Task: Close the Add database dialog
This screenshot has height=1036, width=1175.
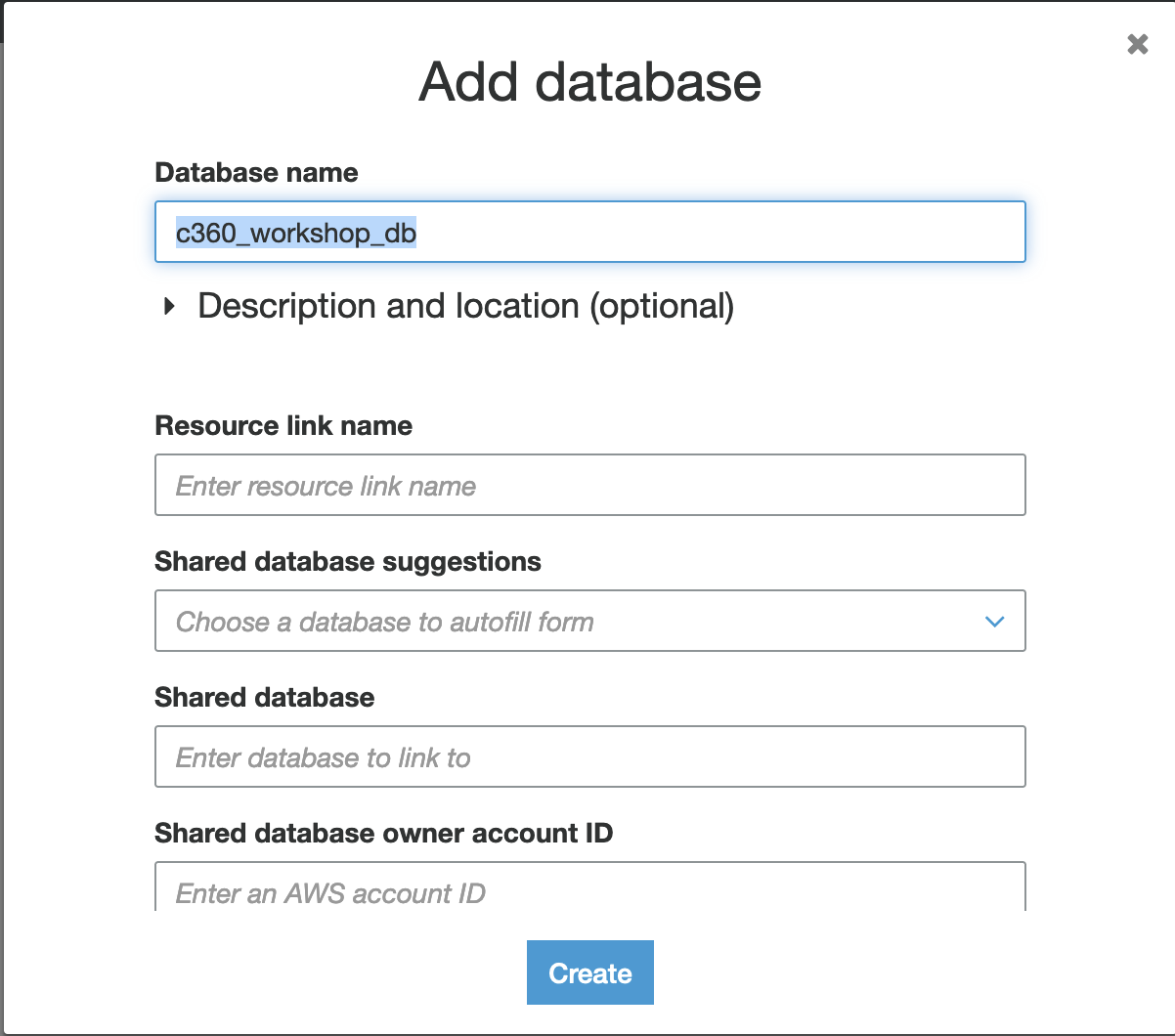Action: coord(1137,44)
